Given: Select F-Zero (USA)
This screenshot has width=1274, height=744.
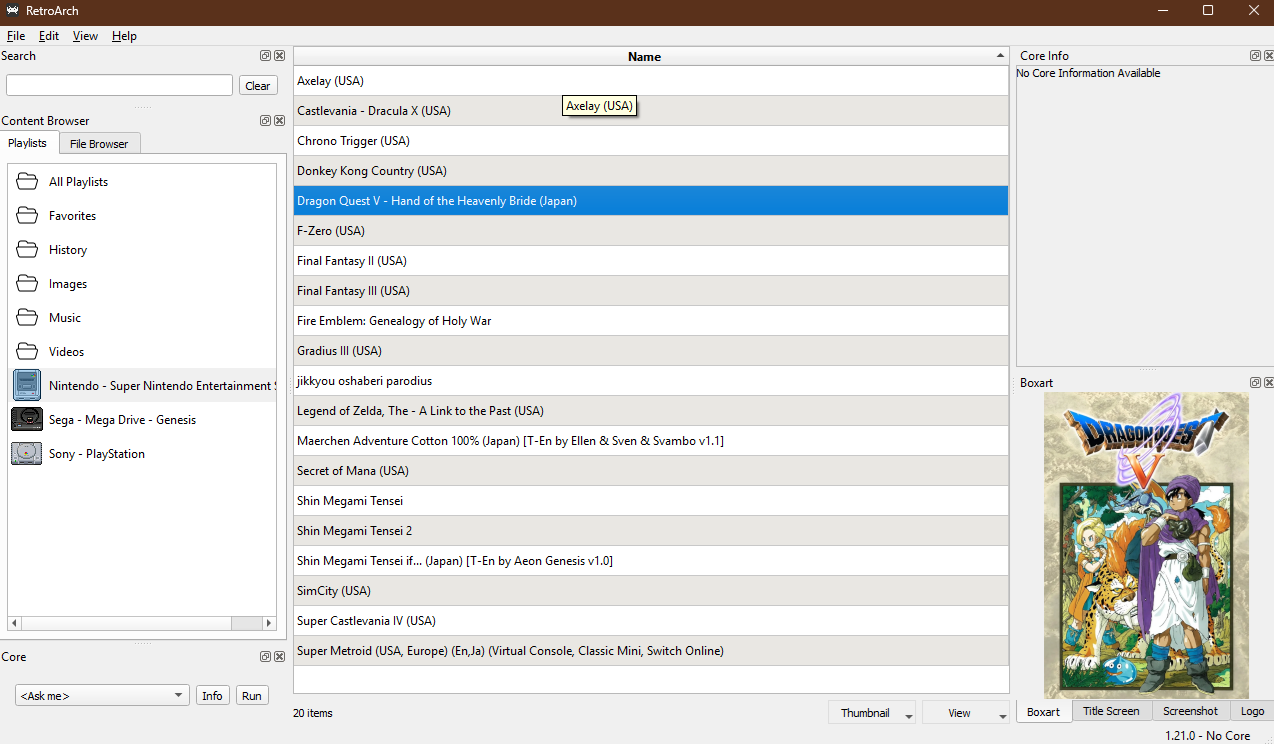Looking at the screenshot, I should [x=651, y=231].
